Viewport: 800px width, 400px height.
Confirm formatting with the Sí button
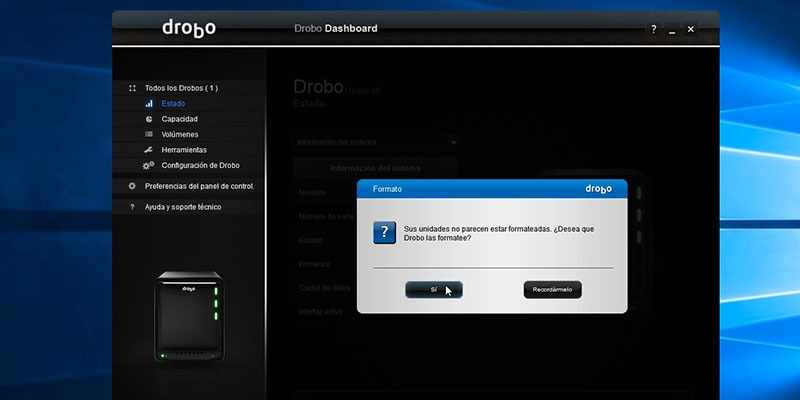[x=434, y=289]
